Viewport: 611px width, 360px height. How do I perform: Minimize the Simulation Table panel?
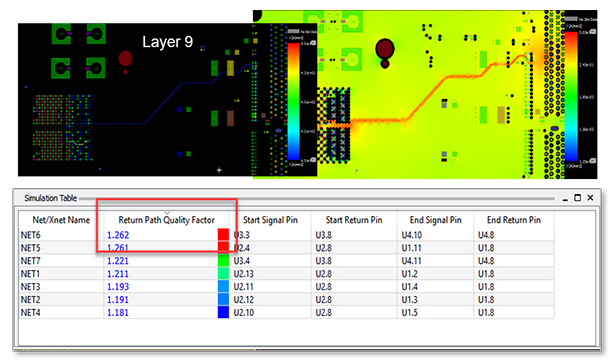click(565, 199)
